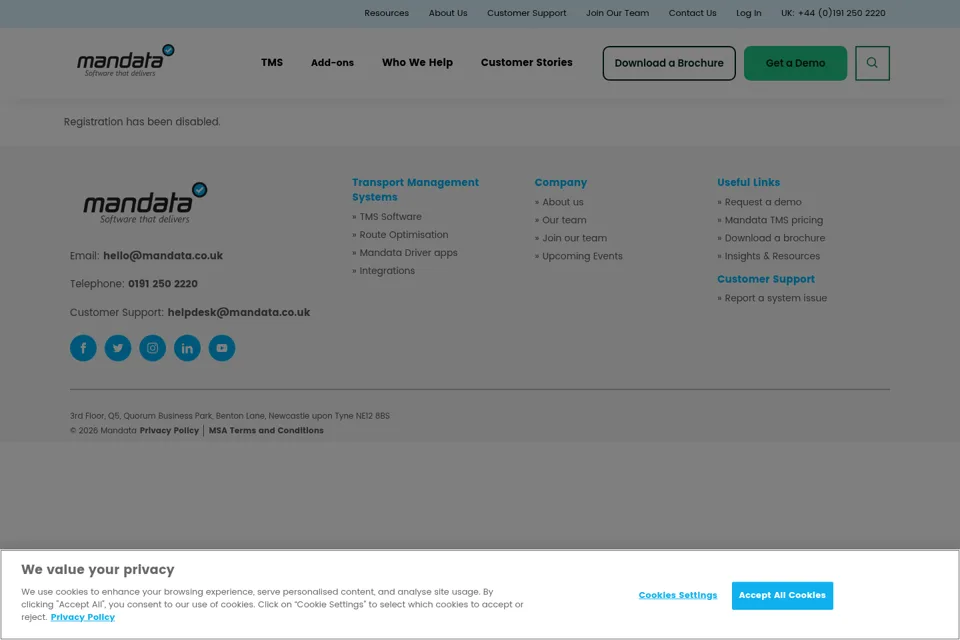
Task: Click the Mandata logo in header
Action: (126, 61)
